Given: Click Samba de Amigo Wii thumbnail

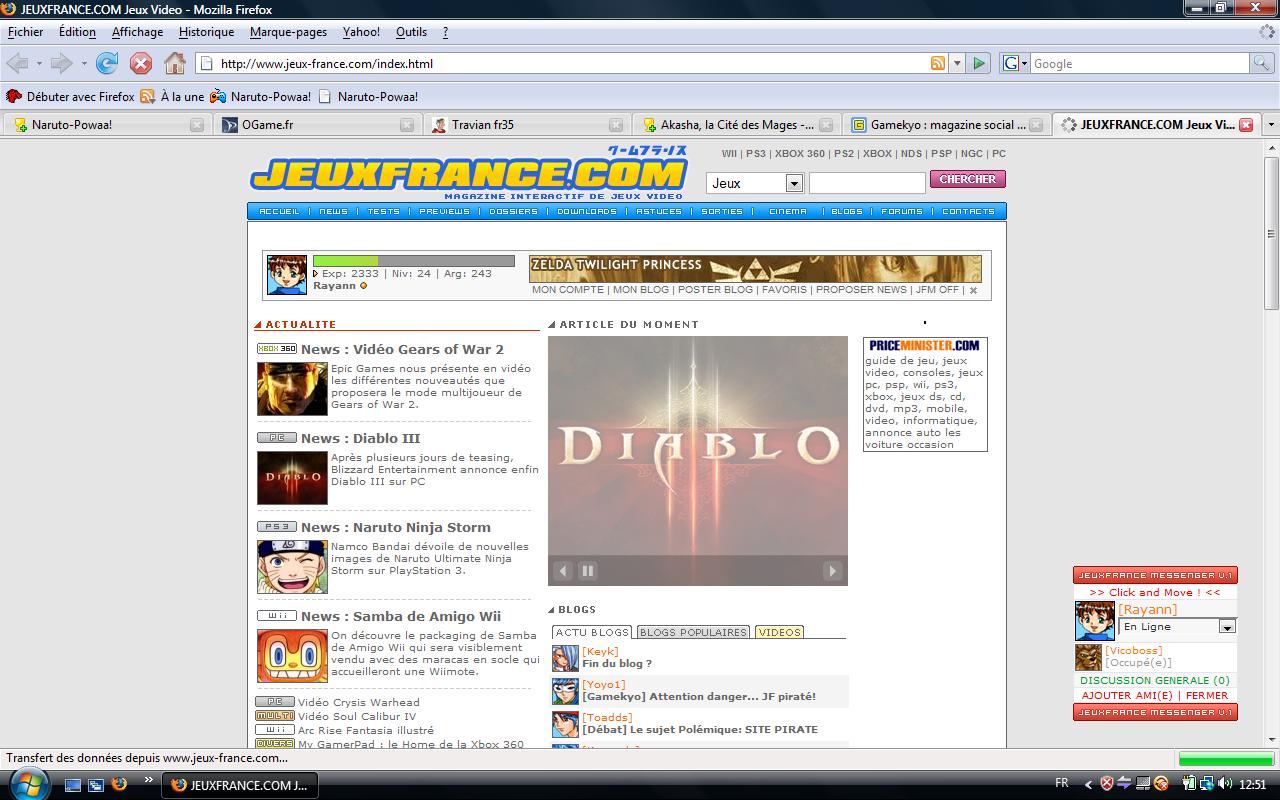Looking at the screenshot, I should click(x=292, y=656).
